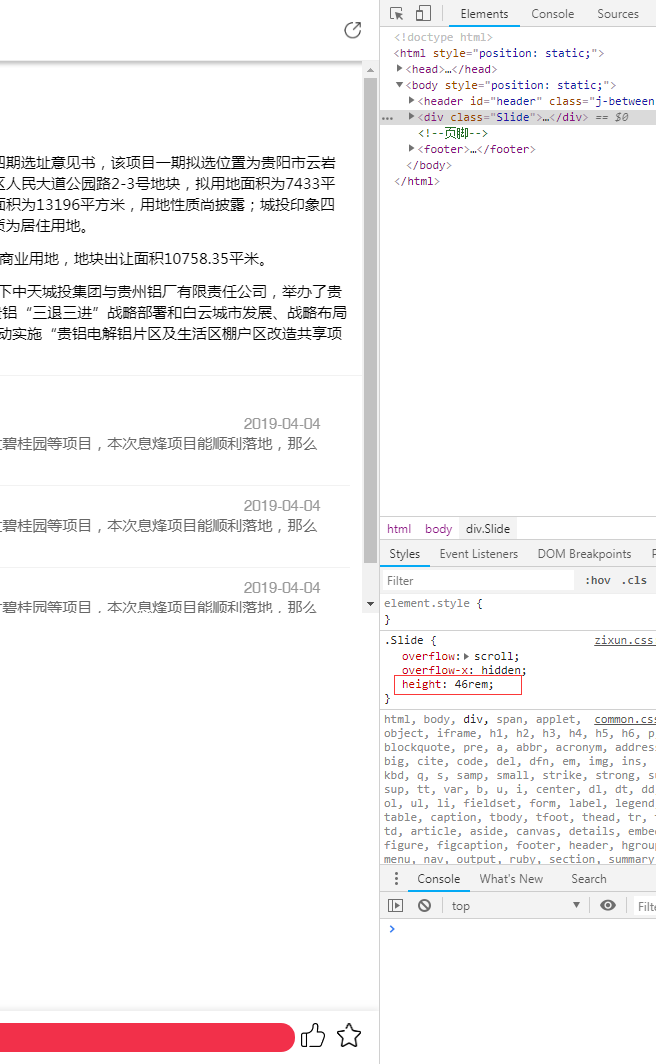The width and height of the screenshot is (656, 1064).
Task: Click the html breadcrumb
Action: [399, 529]
